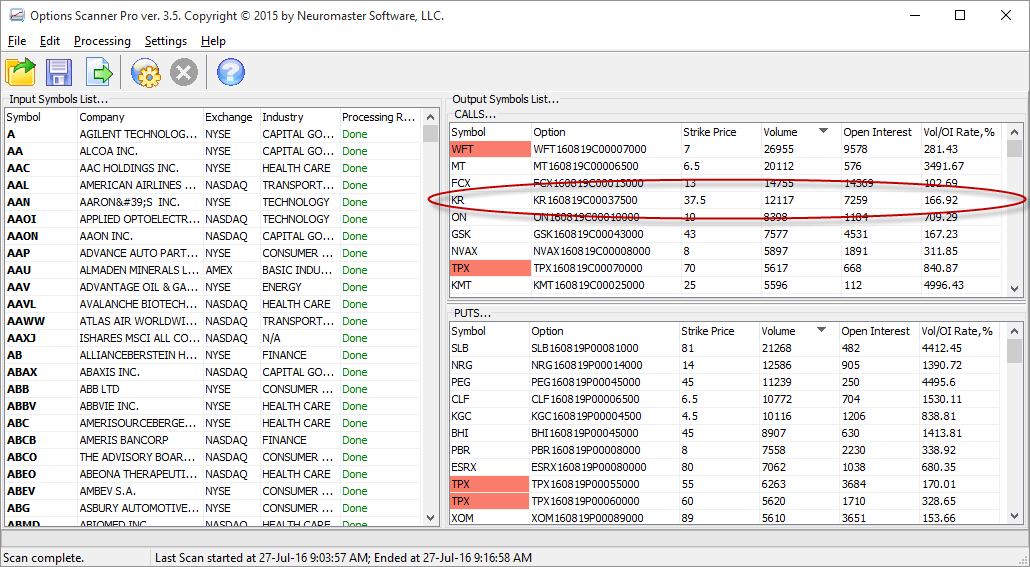
Task: Select TPX put with strike 55
Action: tap(727, 484)
